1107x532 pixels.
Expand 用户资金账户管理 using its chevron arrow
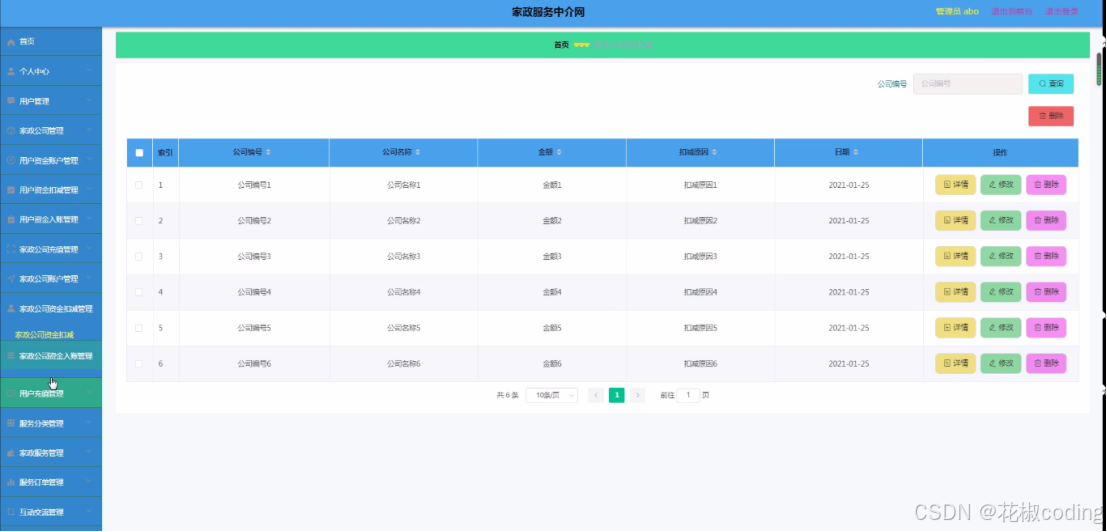(x=89, y=159)
